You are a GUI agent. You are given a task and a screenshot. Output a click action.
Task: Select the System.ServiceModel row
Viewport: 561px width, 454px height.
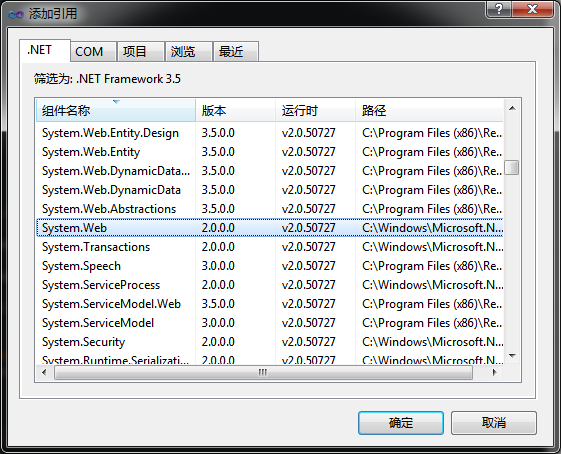tap(270, 323)
